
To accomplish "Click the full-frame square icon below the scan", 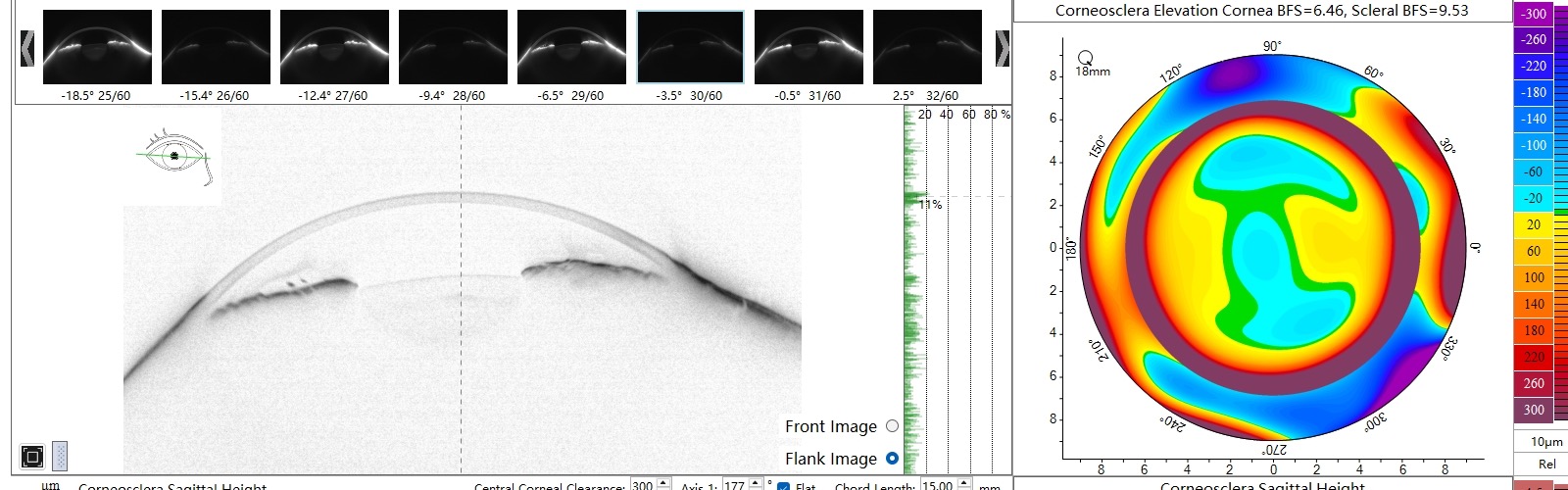I will coord(32,457).
